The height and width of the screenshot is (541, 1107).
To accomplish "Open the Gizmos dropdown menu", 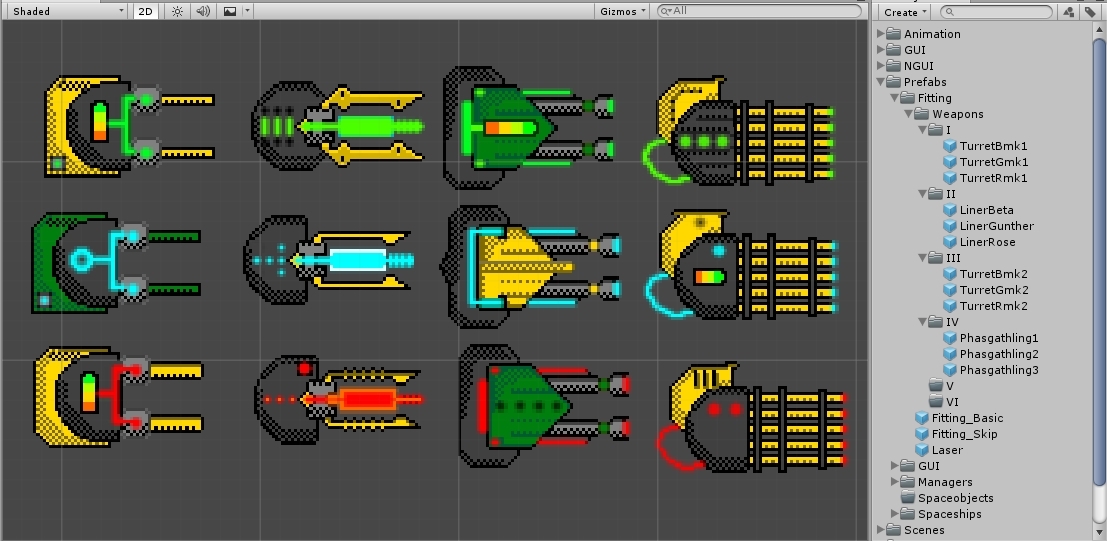I will coord(623,11).
